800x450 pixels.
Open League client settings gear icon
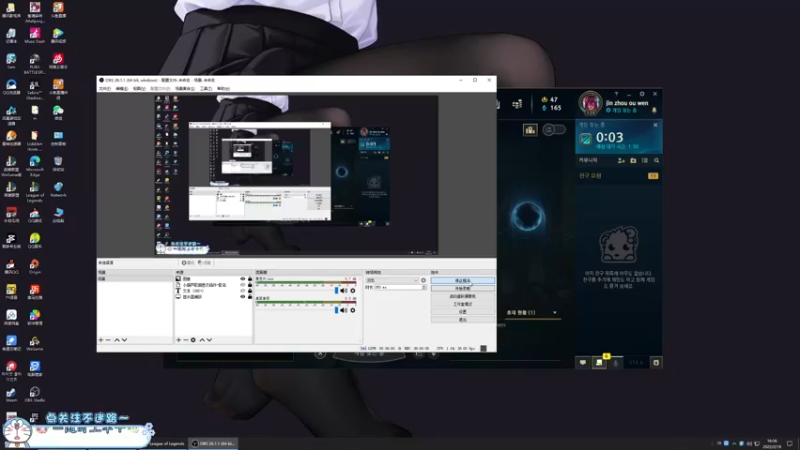642,94
